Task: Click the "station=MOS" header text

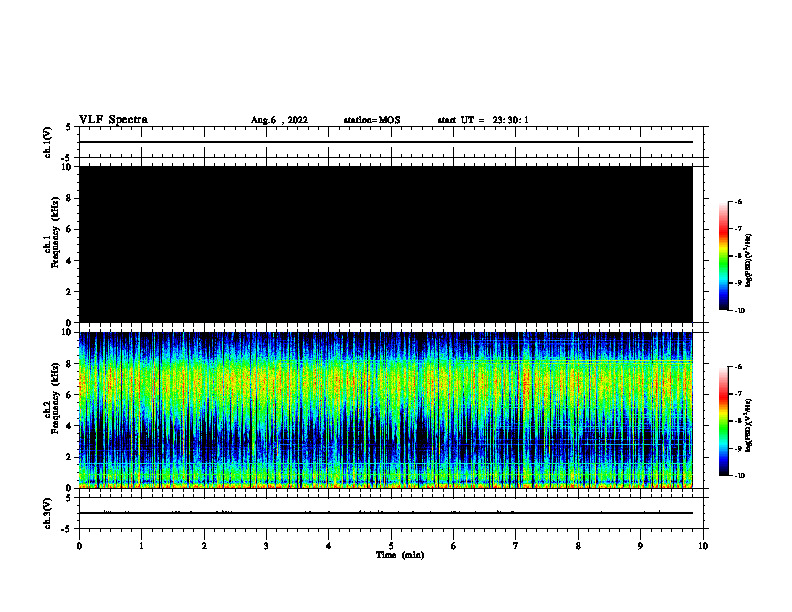Action: (x=372, y=120)
